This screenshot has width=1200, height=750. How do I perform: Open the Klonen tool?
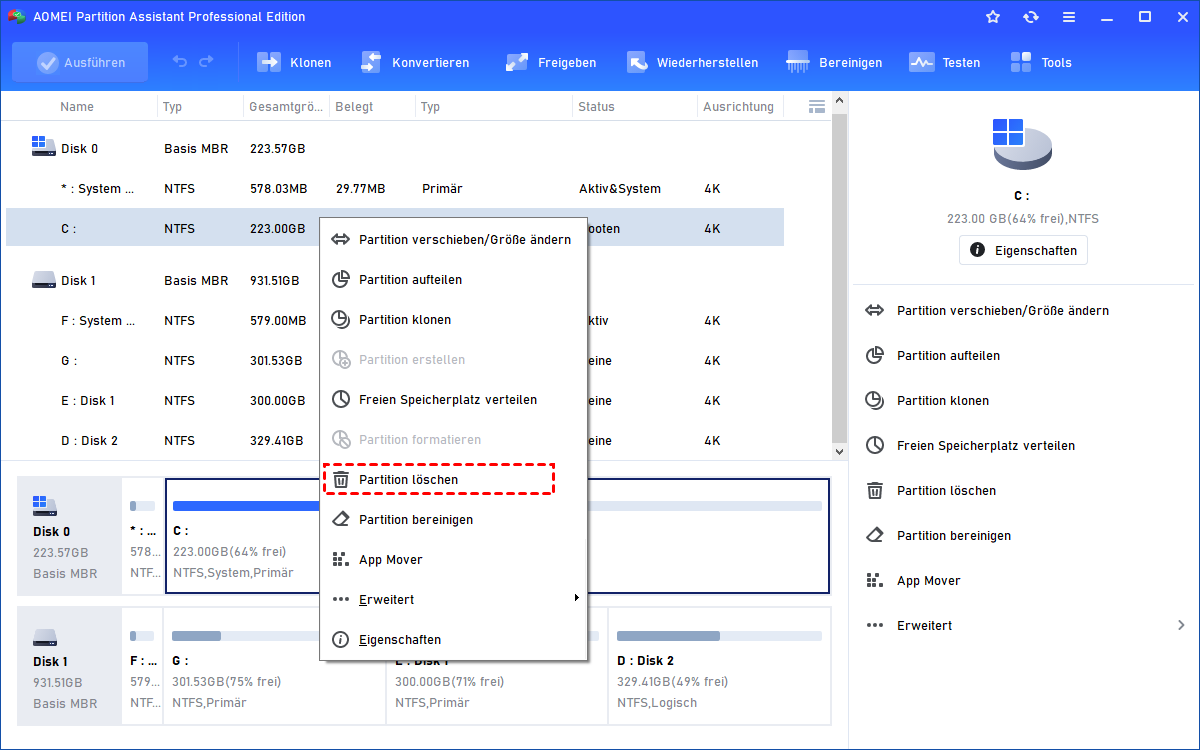(x=295, y=62)
